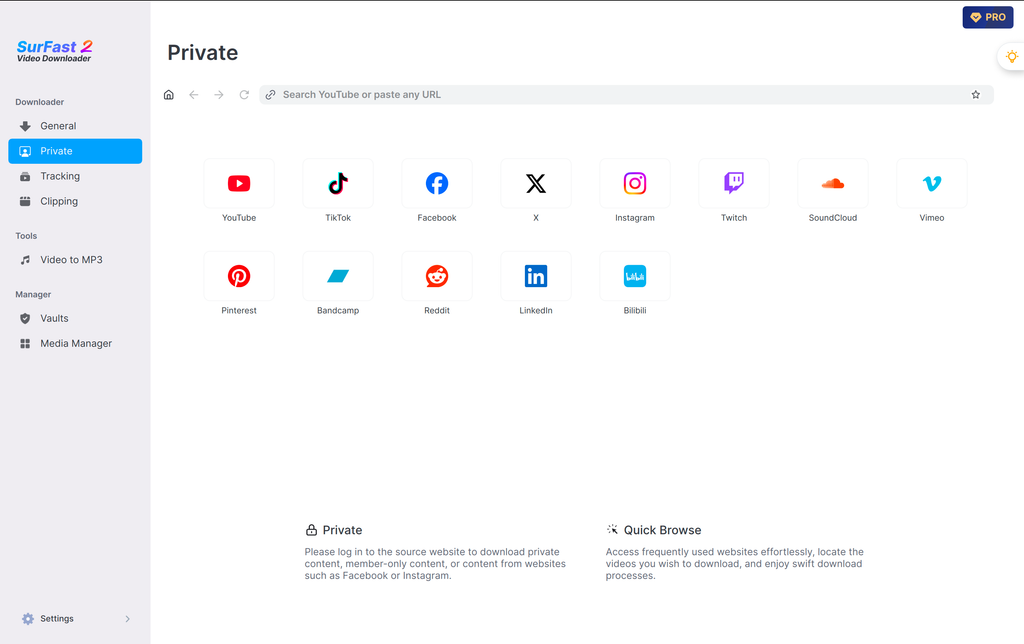
Task: Open the TikTok site tile
Action: click(x=338, y=184)
